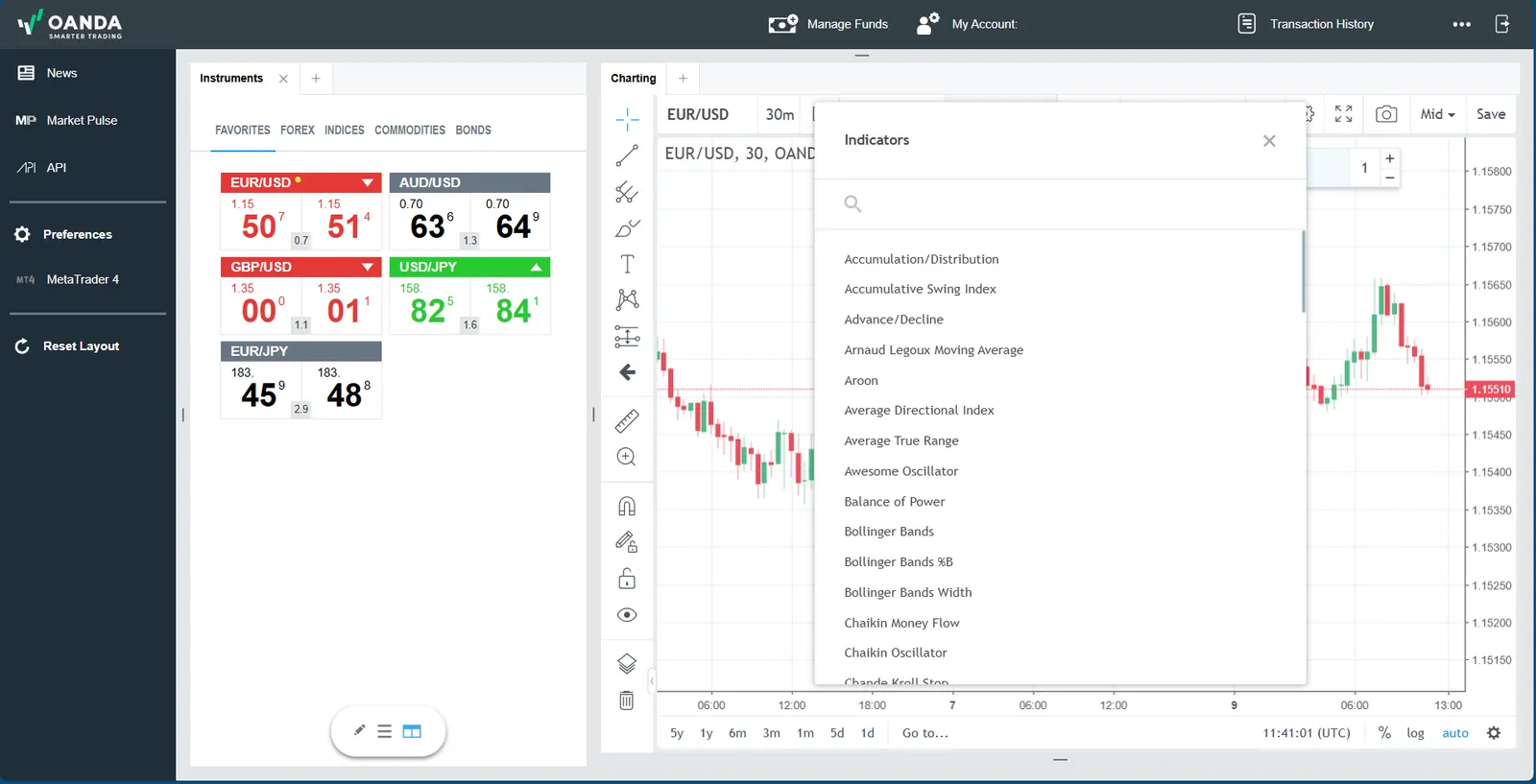Switch to the FOREX instrument tab
Image resolution: width=1536 pixels, height=784 pixels.
(298, 131)
